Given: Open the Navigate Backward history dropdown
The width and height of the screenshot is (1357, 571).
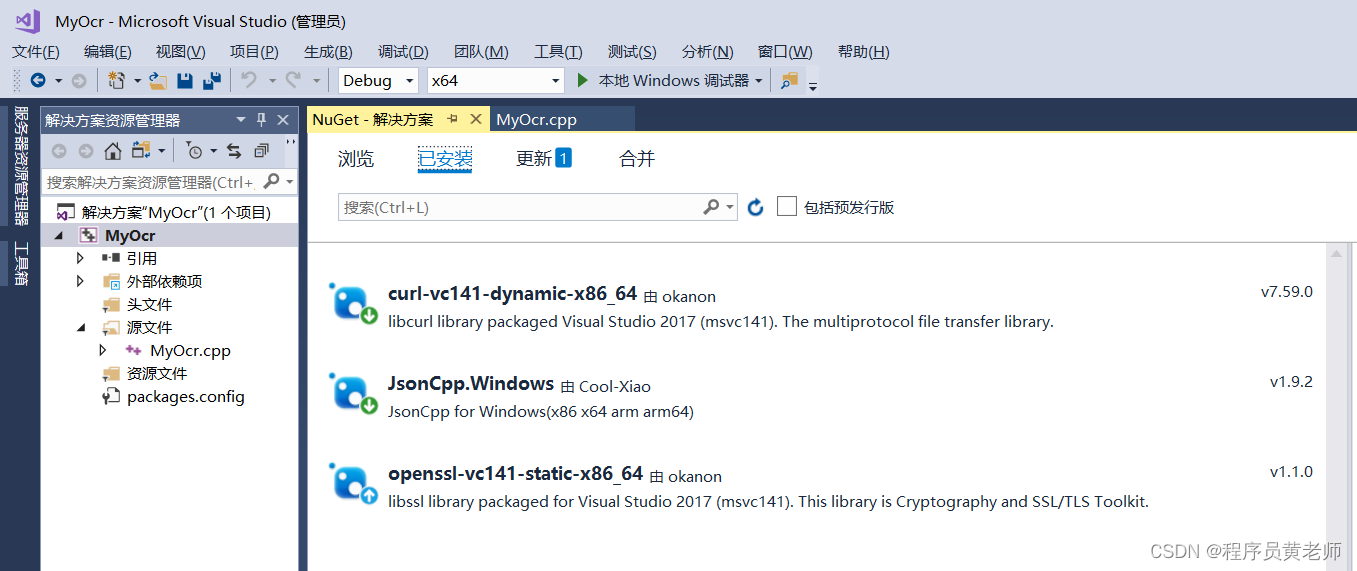Looking at the screenshot, I should tap(59, 81).
